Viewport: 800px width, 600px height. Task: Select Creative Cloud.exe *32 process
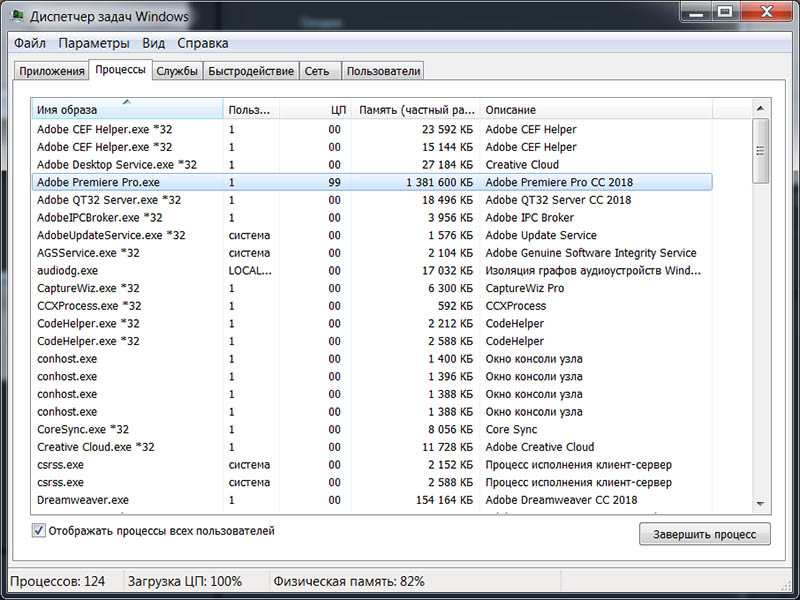click(x=372, y=447)
